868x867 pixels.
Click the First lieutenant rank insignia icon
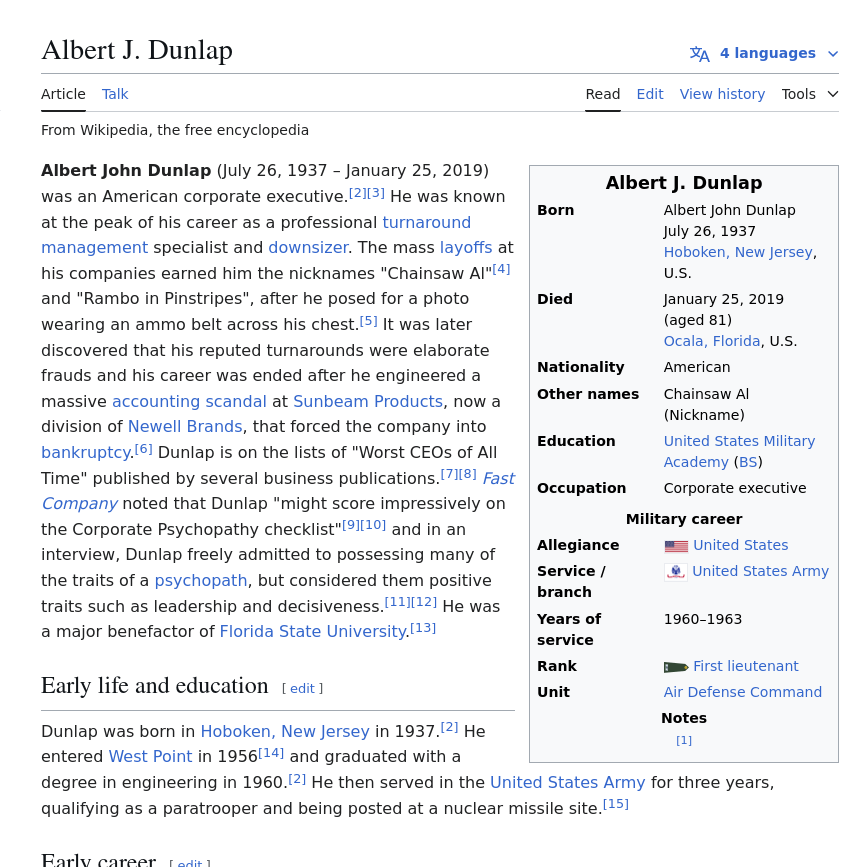tap(676, 667)
